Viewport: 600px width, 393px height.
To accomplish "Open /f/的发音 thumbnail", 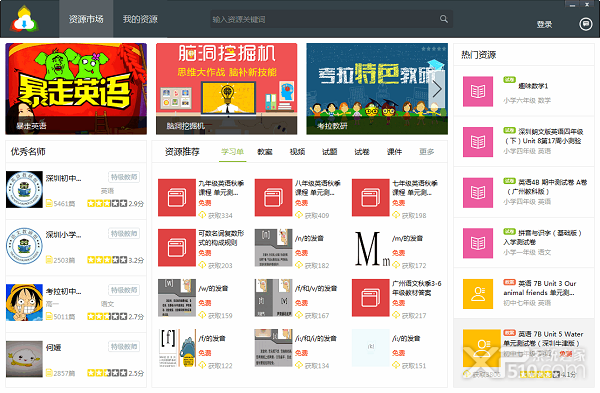I will point(177,348).
